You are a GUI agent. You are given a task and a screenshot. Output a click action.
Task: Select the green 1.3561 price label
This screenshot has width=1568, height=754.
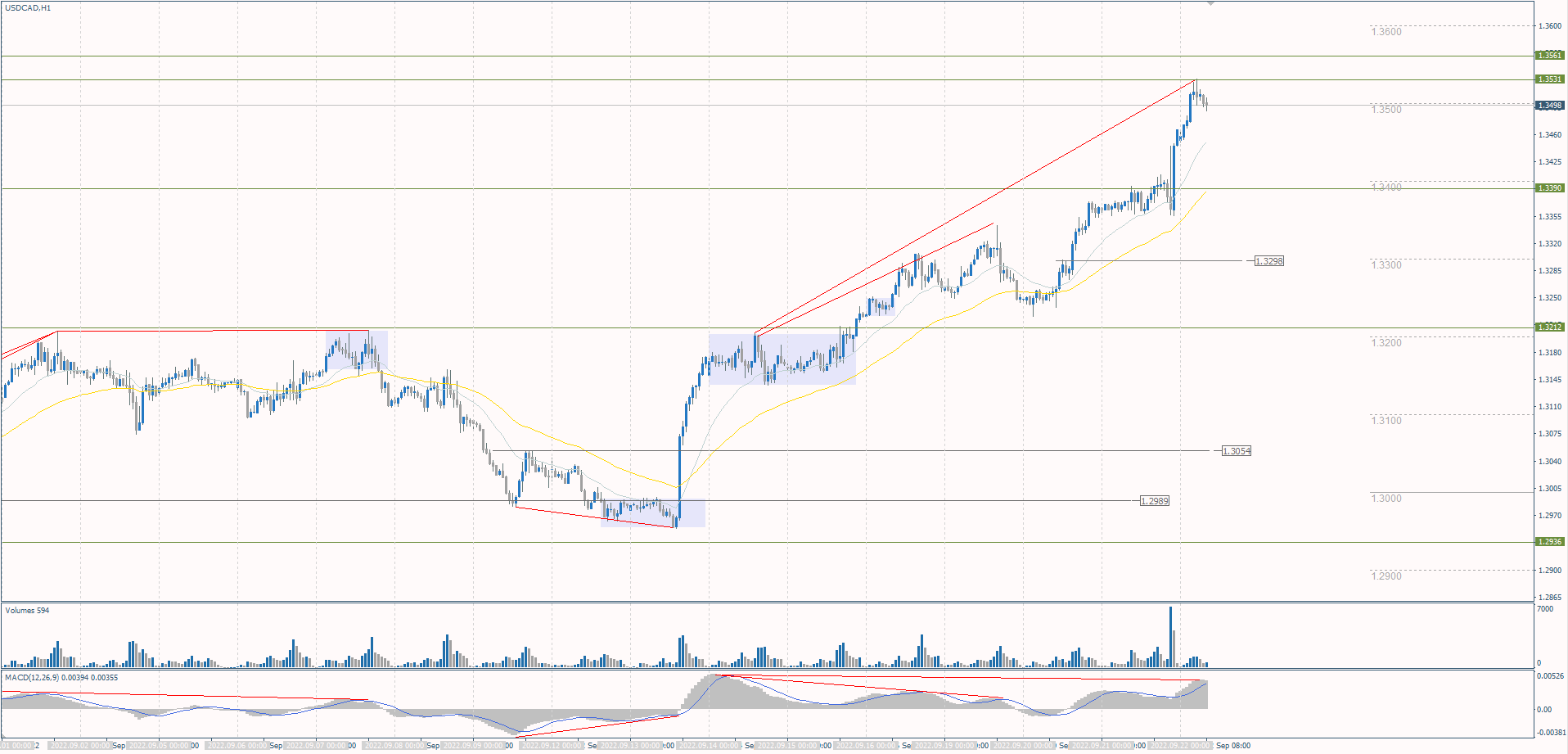pos(1549,56)
